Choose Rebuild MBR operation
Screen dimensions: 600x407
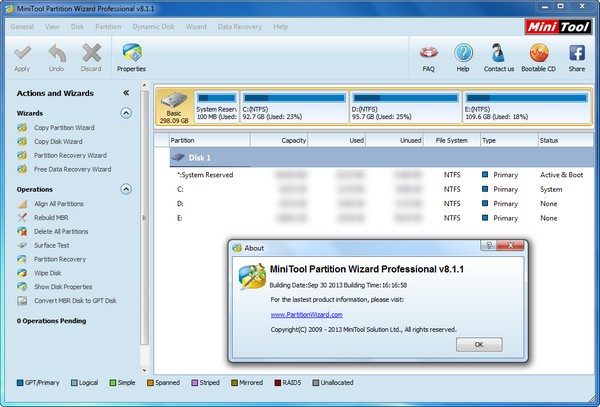pos(51,218)
